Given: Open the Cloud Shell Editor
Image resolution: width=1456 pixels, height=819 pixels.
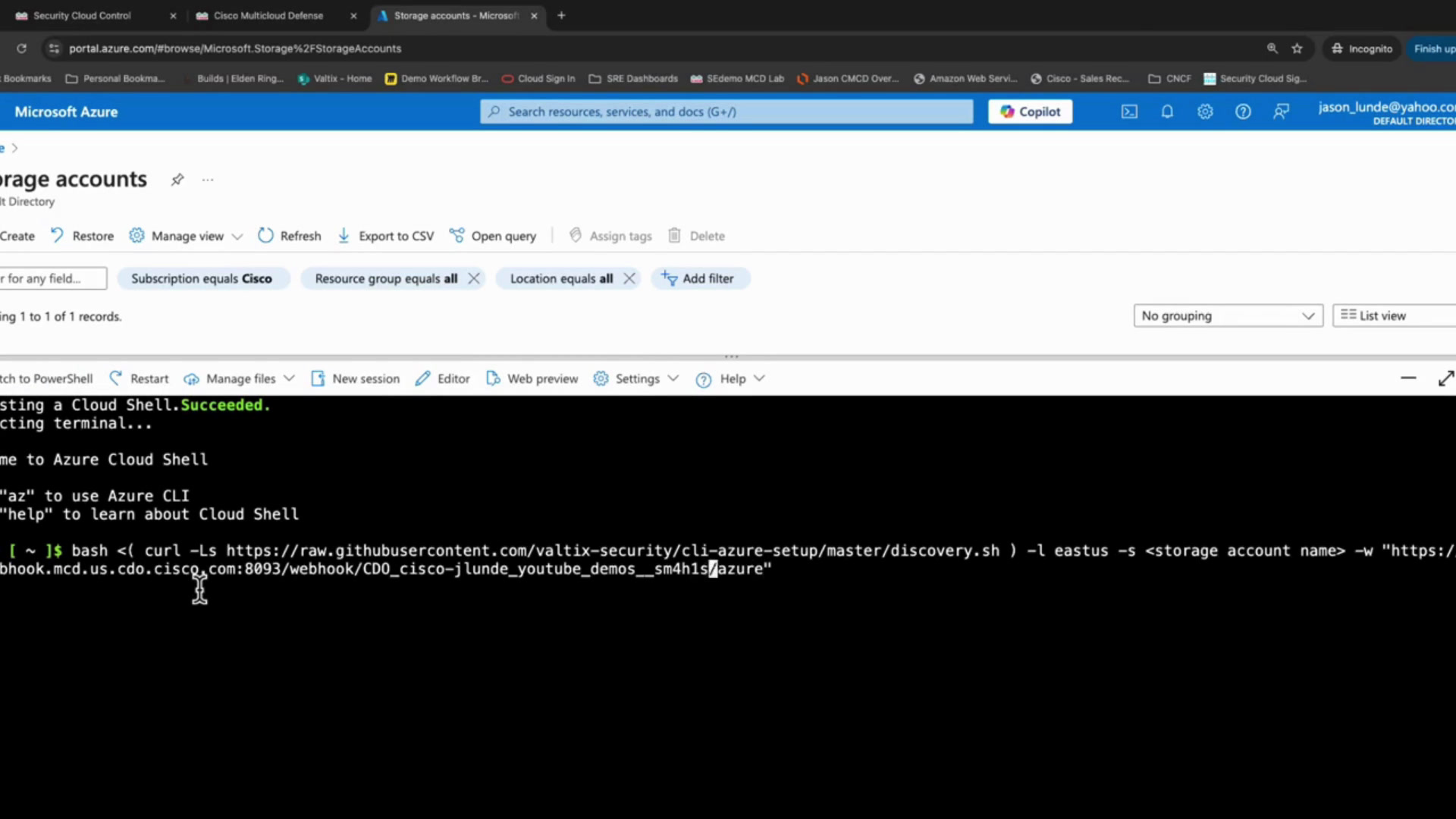Looking at the screenshot, I should click(x=443, y=378).
